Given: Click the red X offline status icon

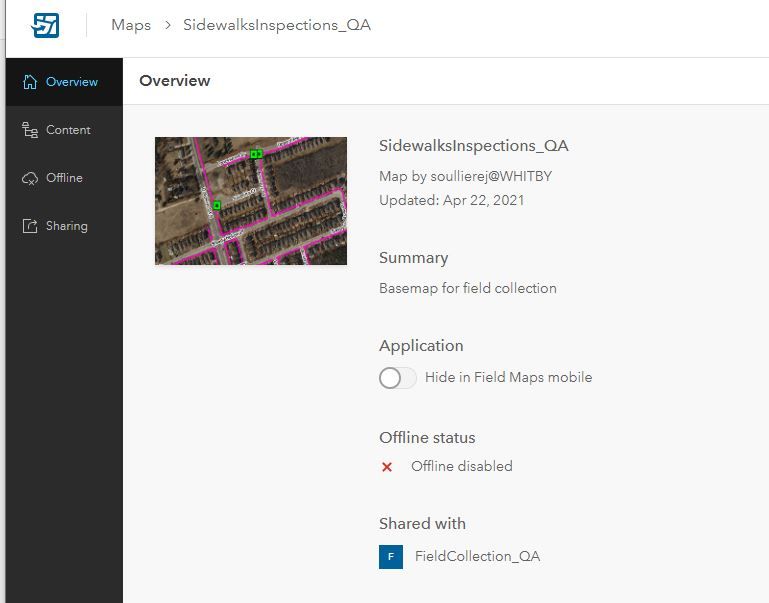Looking at the screenshot, I should click(x=387, y=466).
